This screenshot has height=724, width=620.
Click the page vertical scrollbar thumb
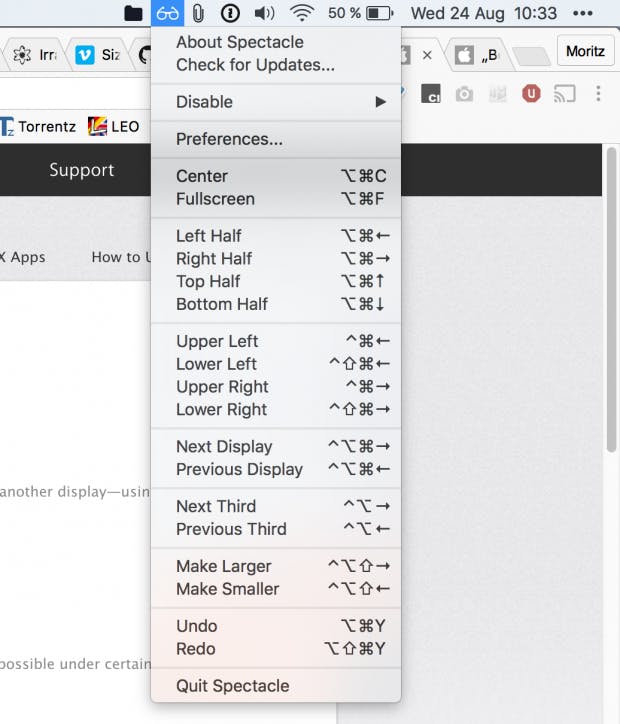(612, 300)
